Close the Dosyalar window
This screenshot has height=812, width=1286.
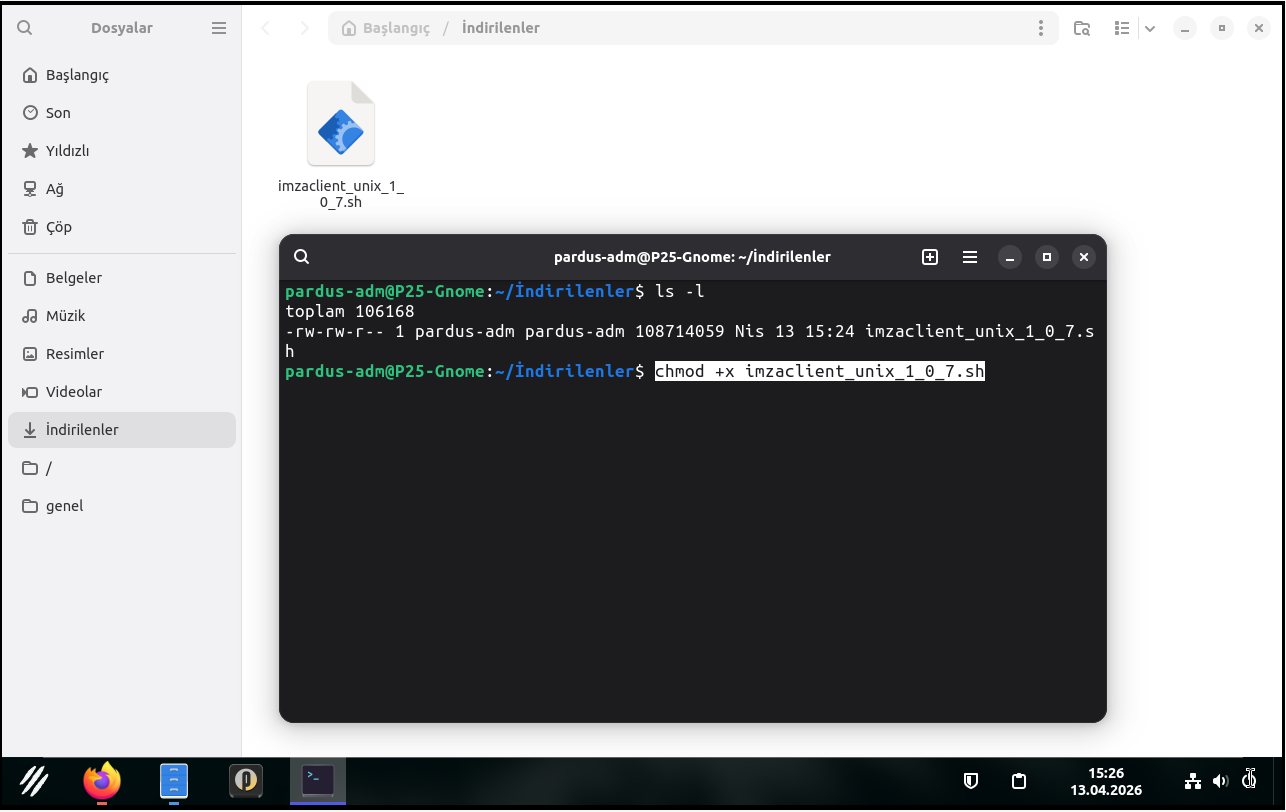tap(1259, 28)
